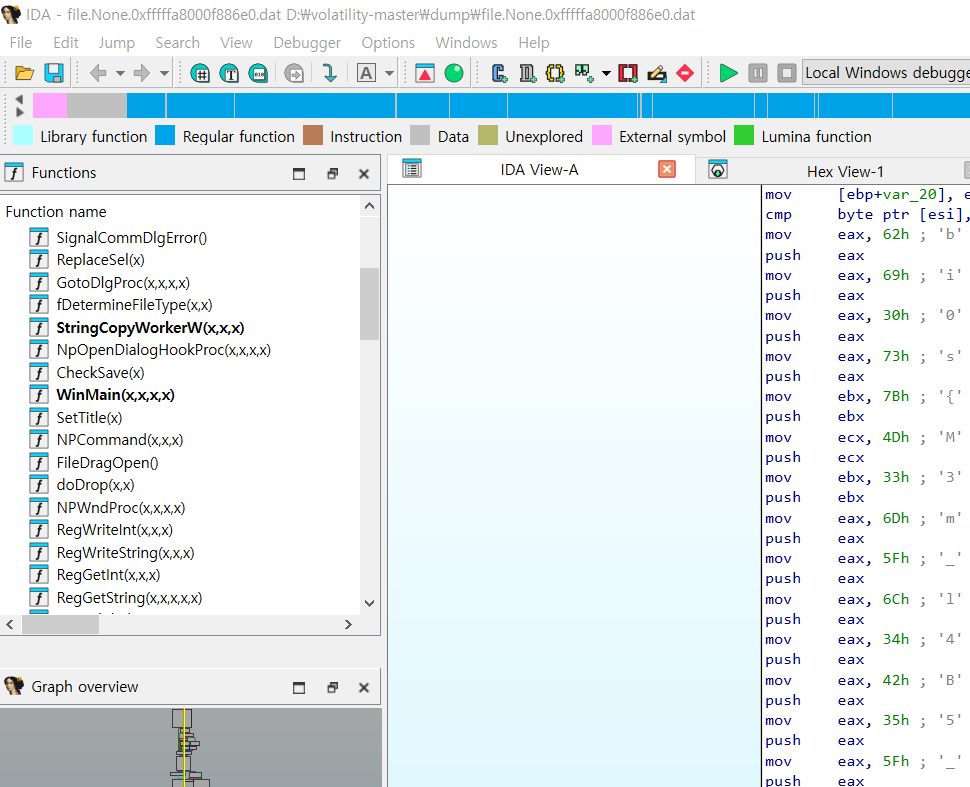Click the text search 'T' round icon
970x787 pixels.
pyautogui.click(x=230, y=74)
